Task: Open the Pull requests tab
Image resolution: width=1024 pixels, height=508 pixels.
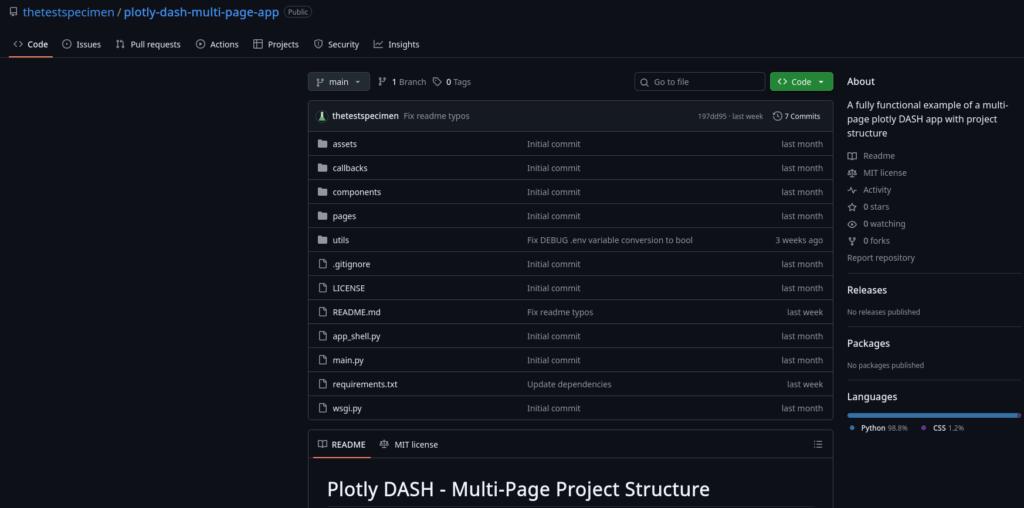Action: [x=148, y=44]
